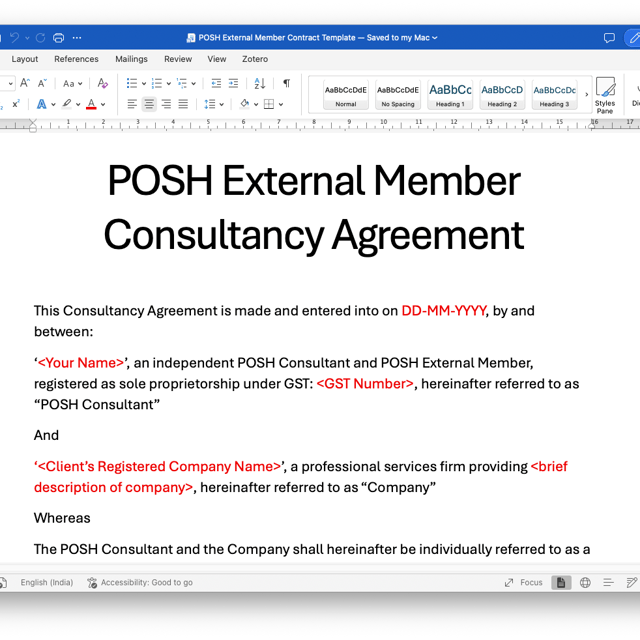Open font color dropdown arrow
Image resolution: width=640 pixels, height=640 pixels.
[103, 105]
